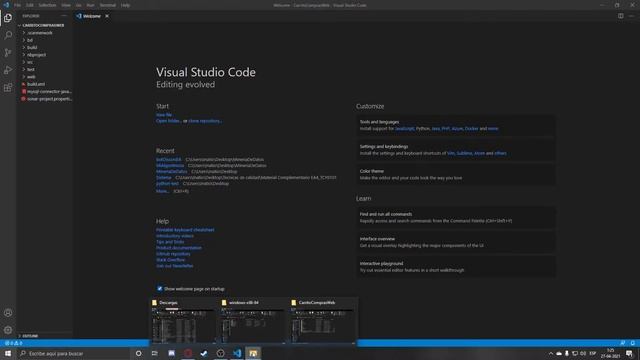Open the Extensions view
Screen dimensions: 640x360
(8, 88)
